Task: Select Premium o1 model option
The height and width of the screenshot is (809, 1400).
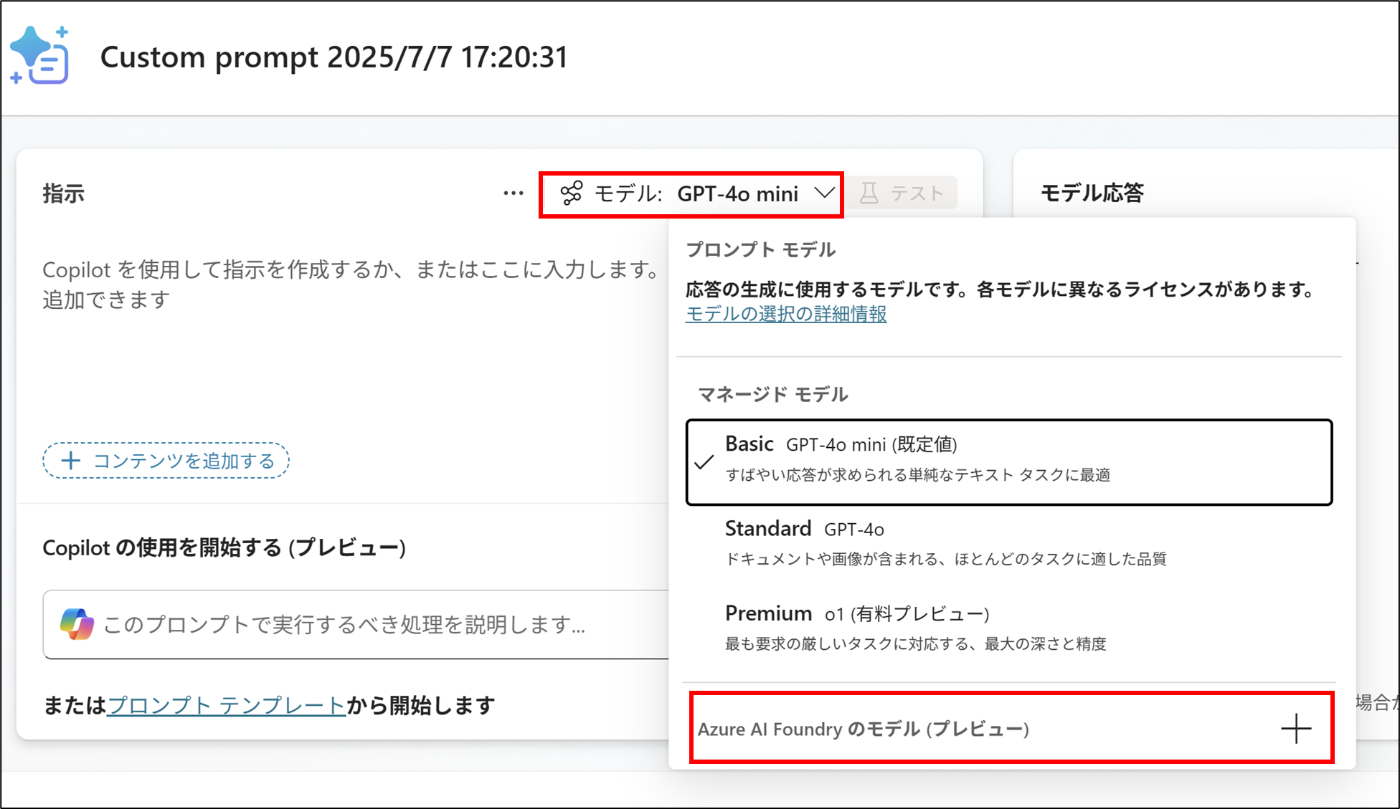Action: (1010, 627)
